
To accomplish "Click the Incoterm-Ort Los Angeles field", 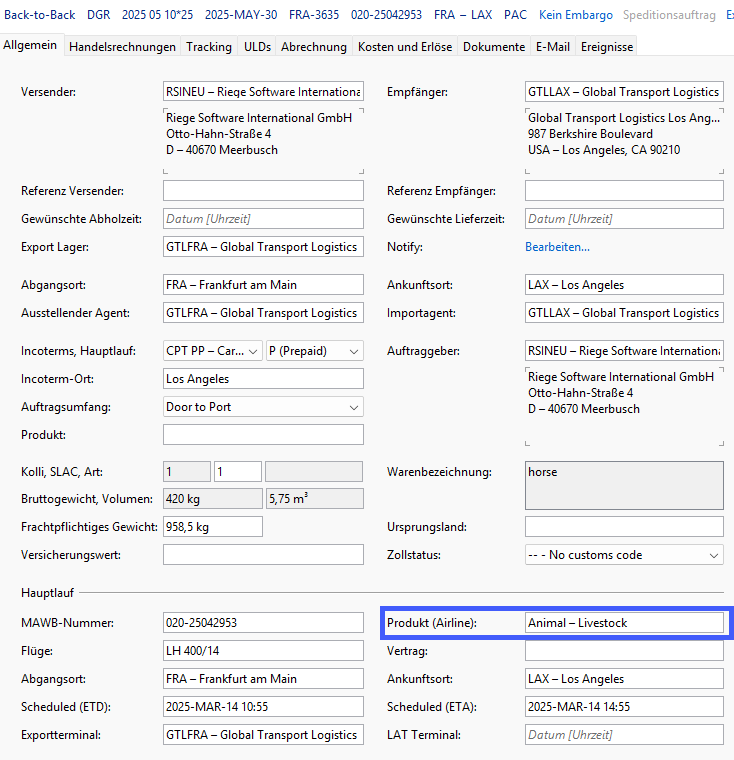I will (263, 379).
